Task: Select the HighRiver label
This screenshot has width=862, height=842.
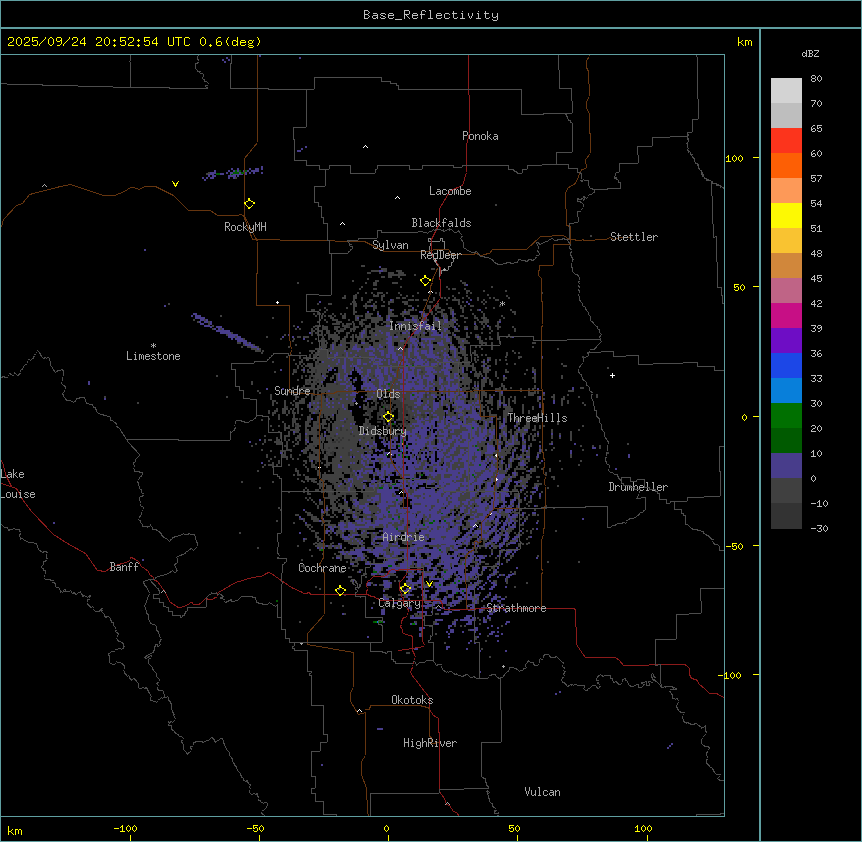Action: point(430,743)
